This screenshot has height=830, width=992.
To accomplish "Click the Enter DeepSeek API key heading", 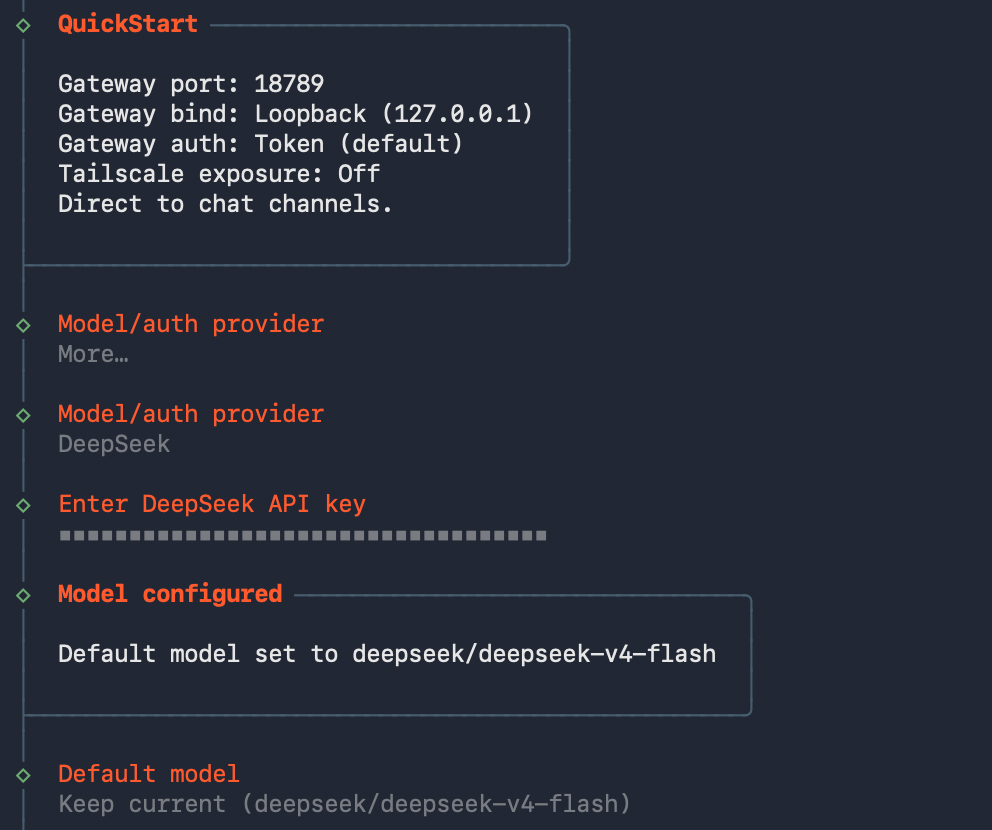I will coord(212,504).
